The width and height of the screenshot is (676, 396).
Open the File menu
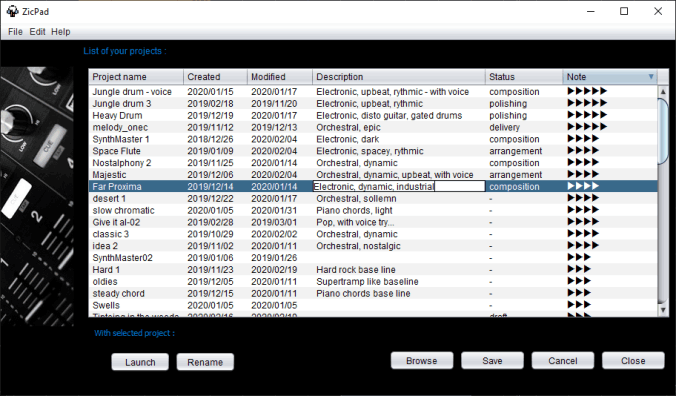[x=15, y=32]
